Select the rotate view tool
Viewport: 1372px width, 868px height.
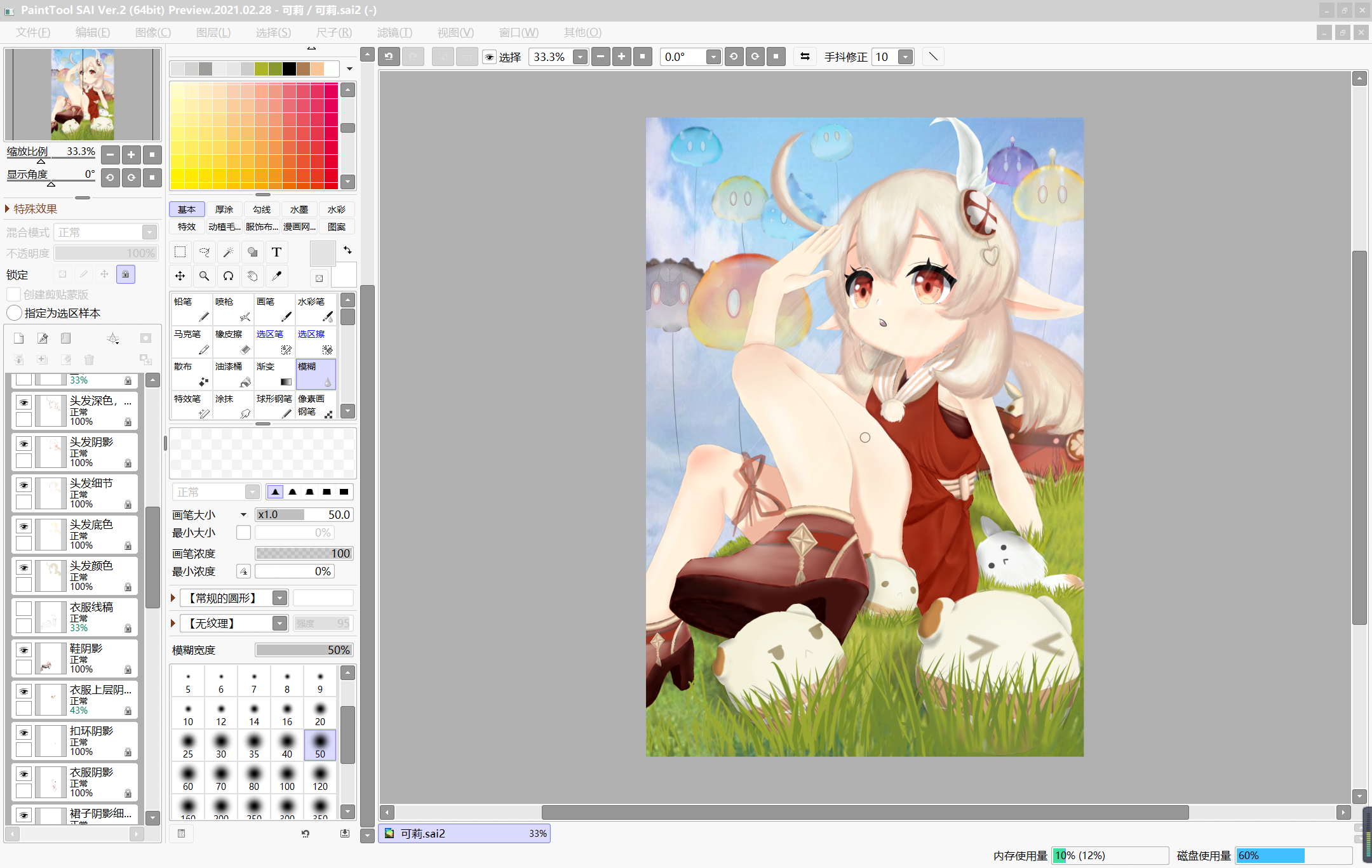click(x=229, y=276)
